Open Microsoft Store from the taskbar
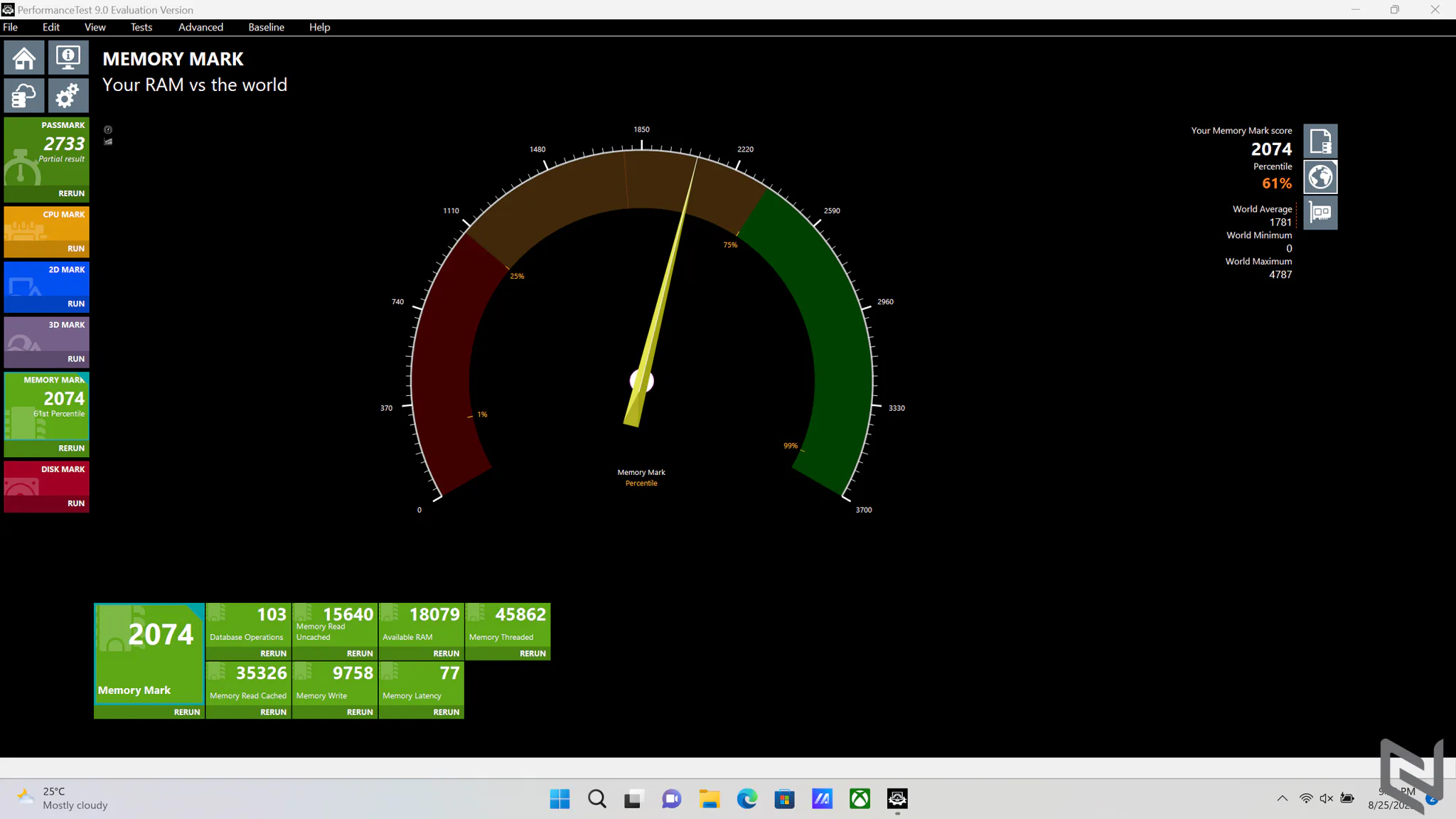The height and width of the screenshot is (819, 1456). click(x=785, y=799)
